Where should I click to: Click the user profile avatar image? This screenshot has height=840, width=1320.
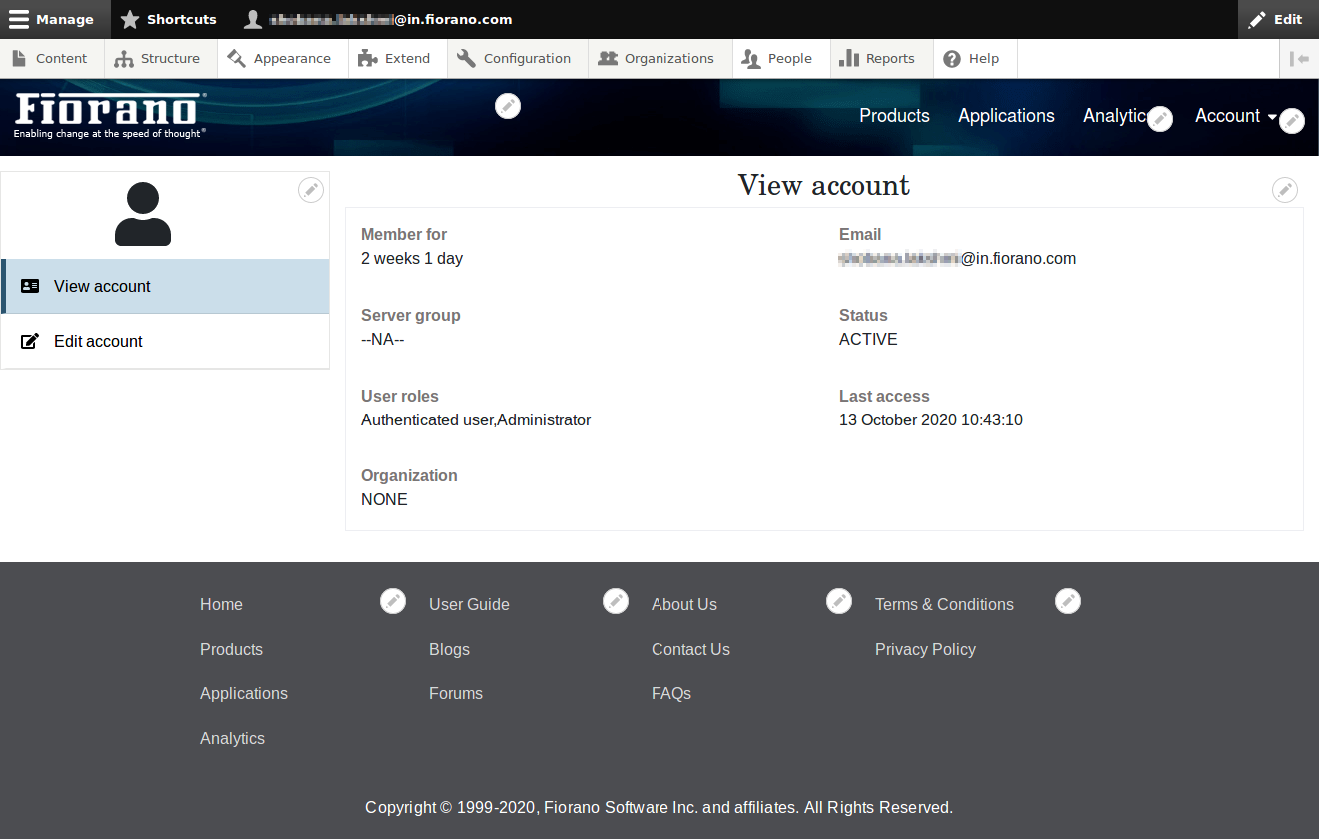point(143,214)
